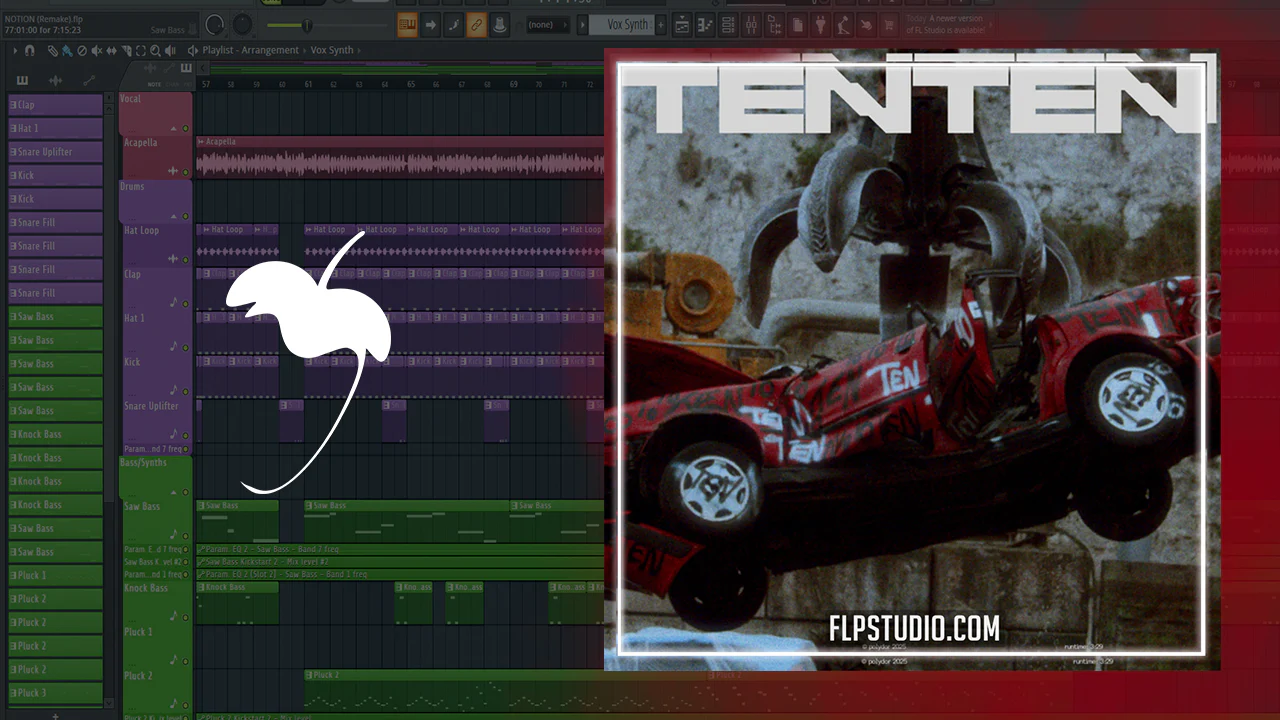Click the first round knob in top toolbar
The width and height of the screenshot is (1280, 720).
(214, 25)
